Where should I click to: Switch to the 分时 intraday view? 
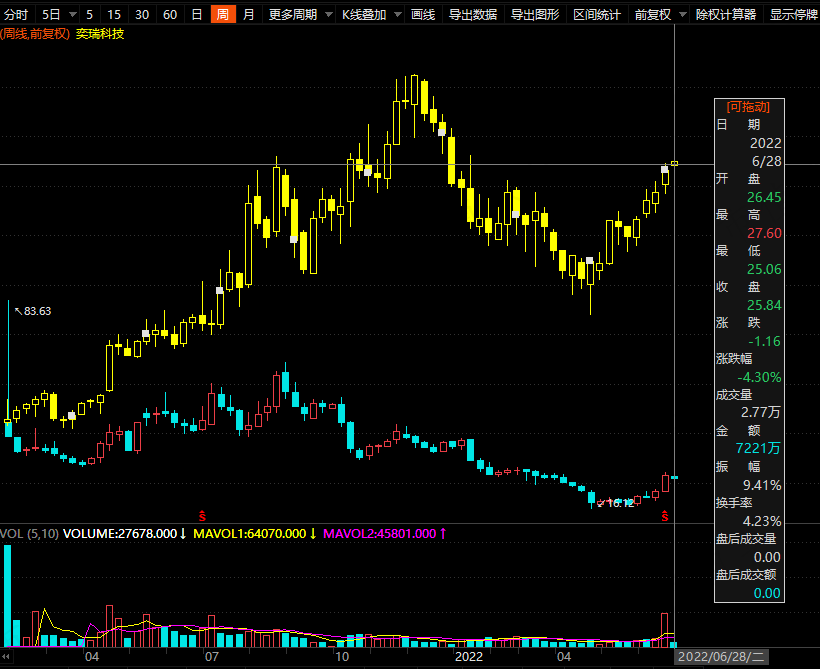(x=16, y=14)
